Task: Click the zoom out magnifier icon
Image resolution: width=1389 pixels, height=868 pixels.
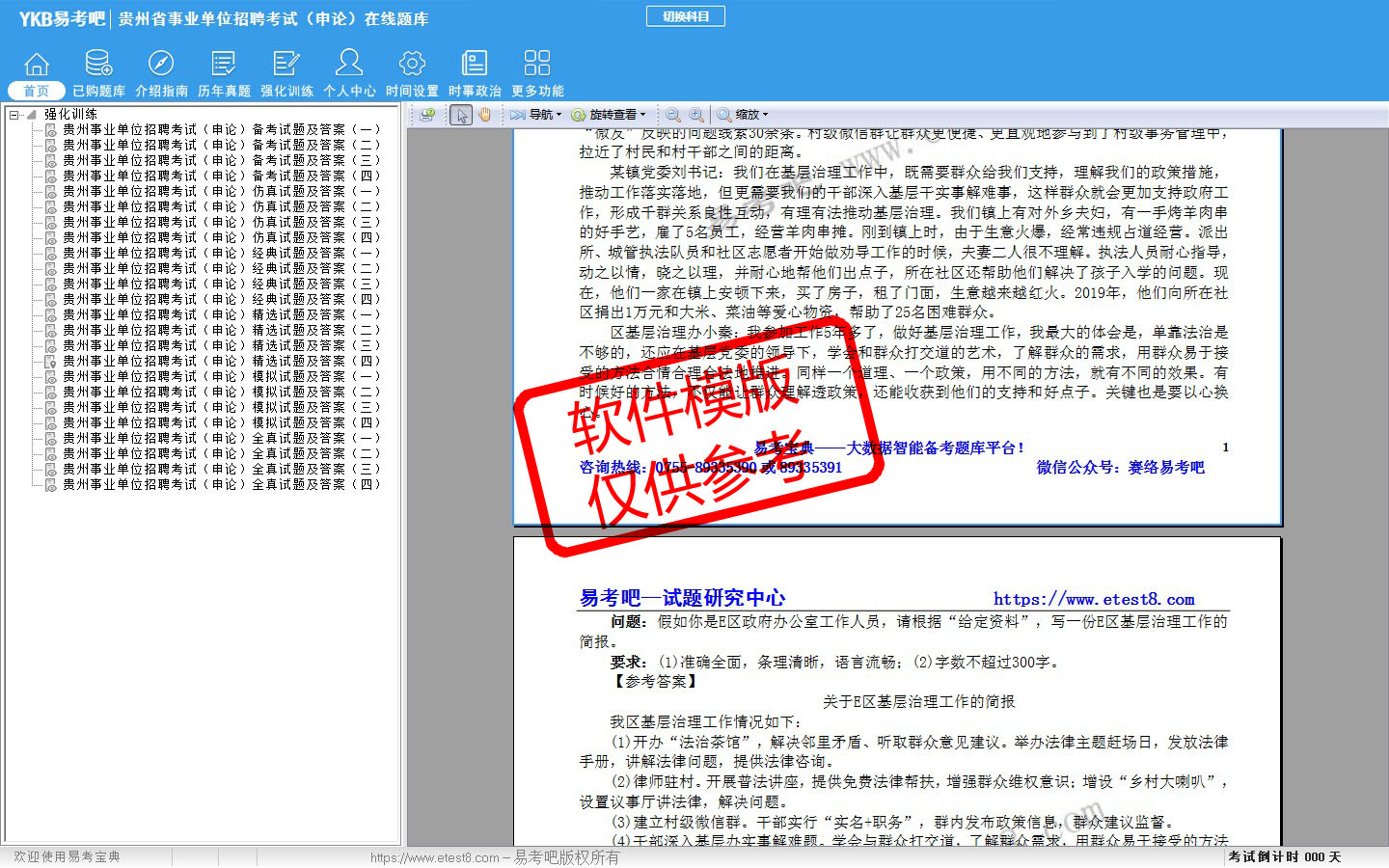Action: pyautogui.click(x=673, y=115)
